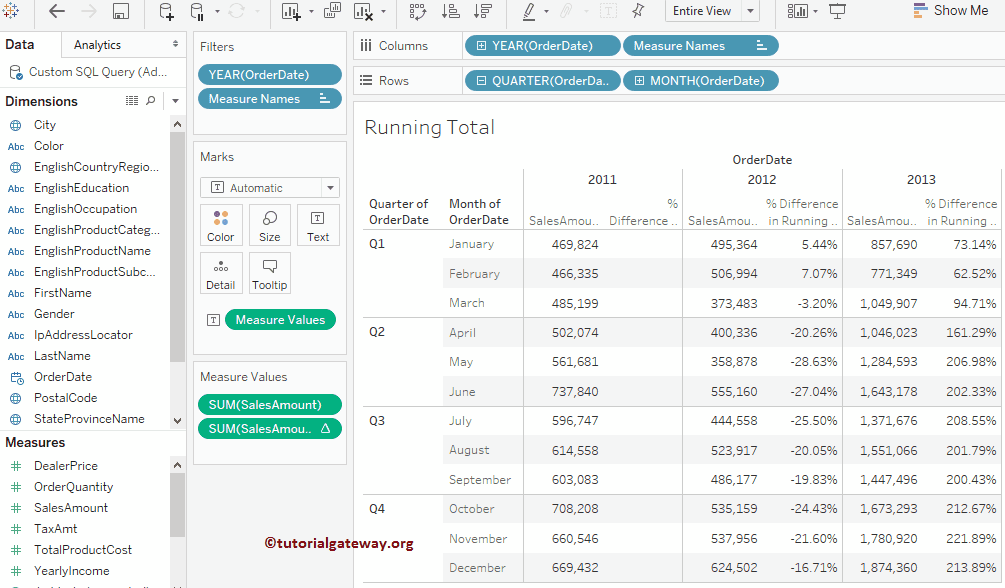Click the Swap rows and columns icon

click(418, 12)
